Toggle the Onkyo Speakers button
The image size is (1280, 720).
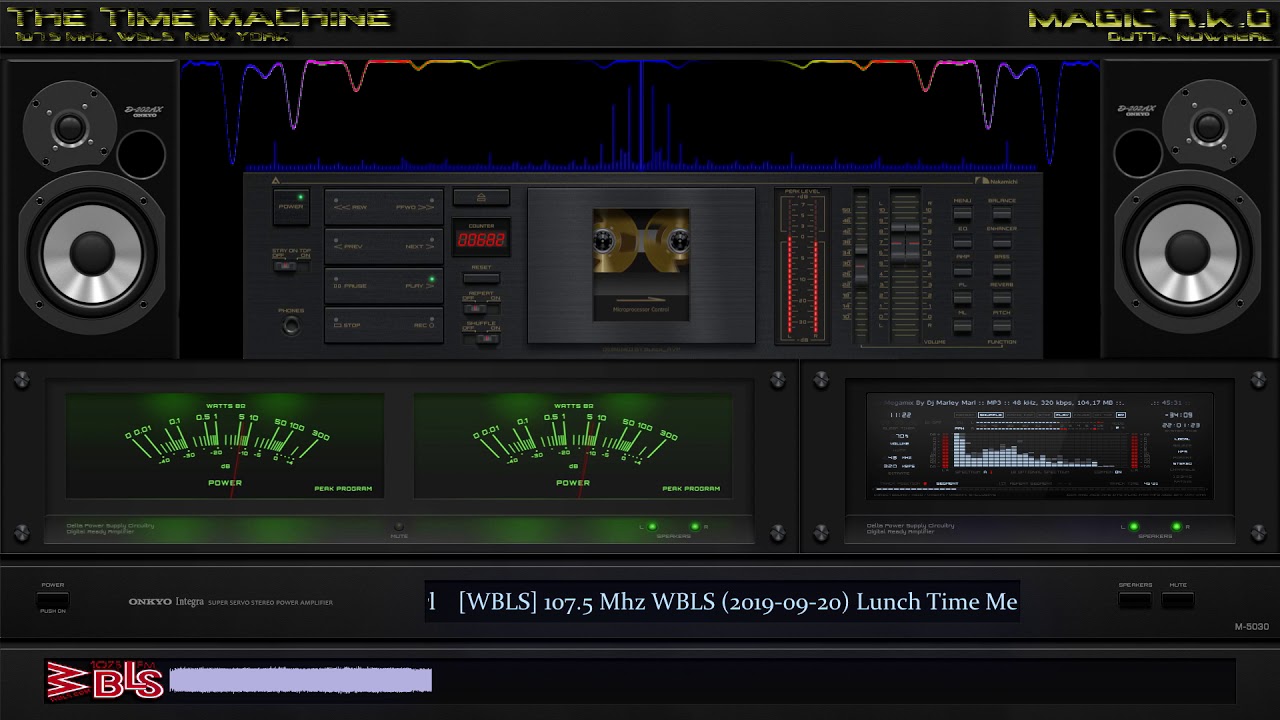pos(1135,600)
